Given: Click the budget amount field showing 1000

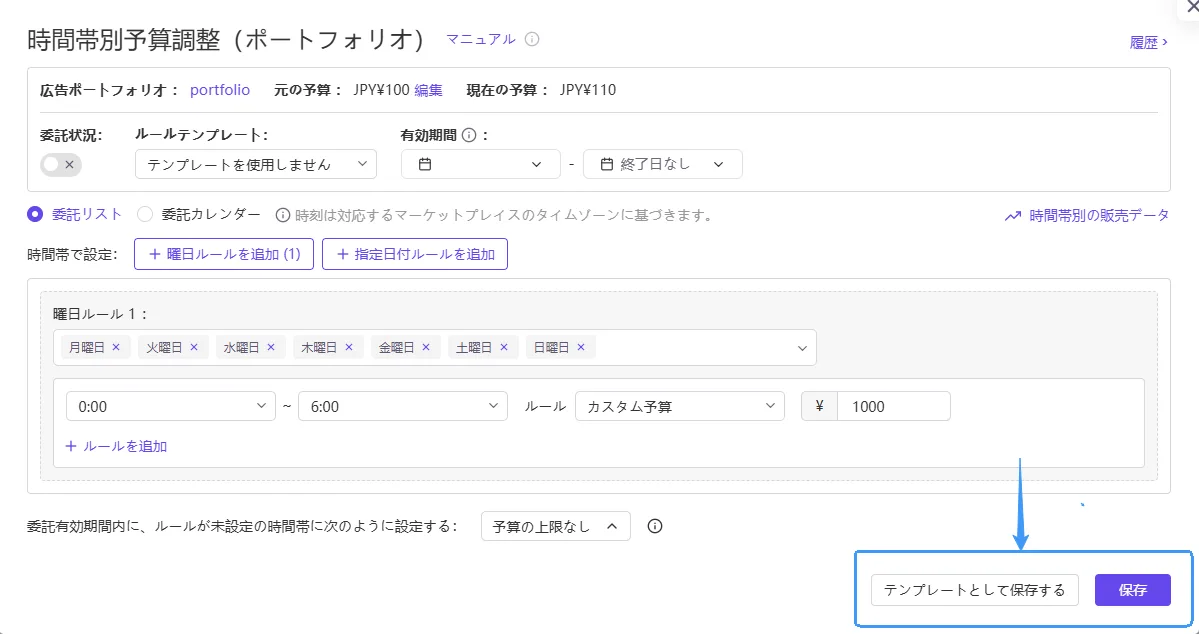Looking at the screenshot, I should pos(894,406).
